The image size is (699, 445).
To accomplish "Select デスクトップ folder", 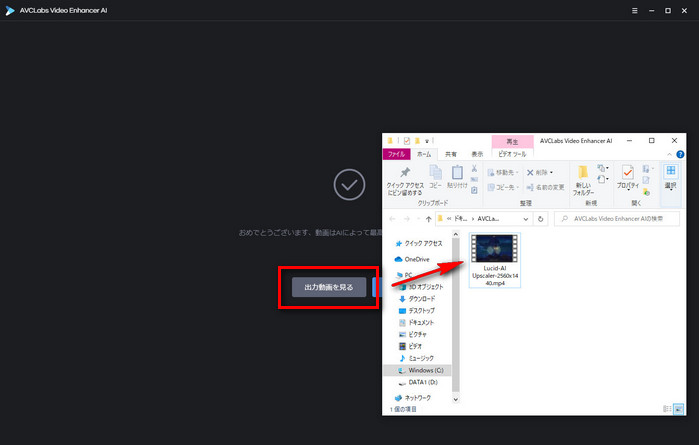I will pyautogui.click(x=417, y=310).
